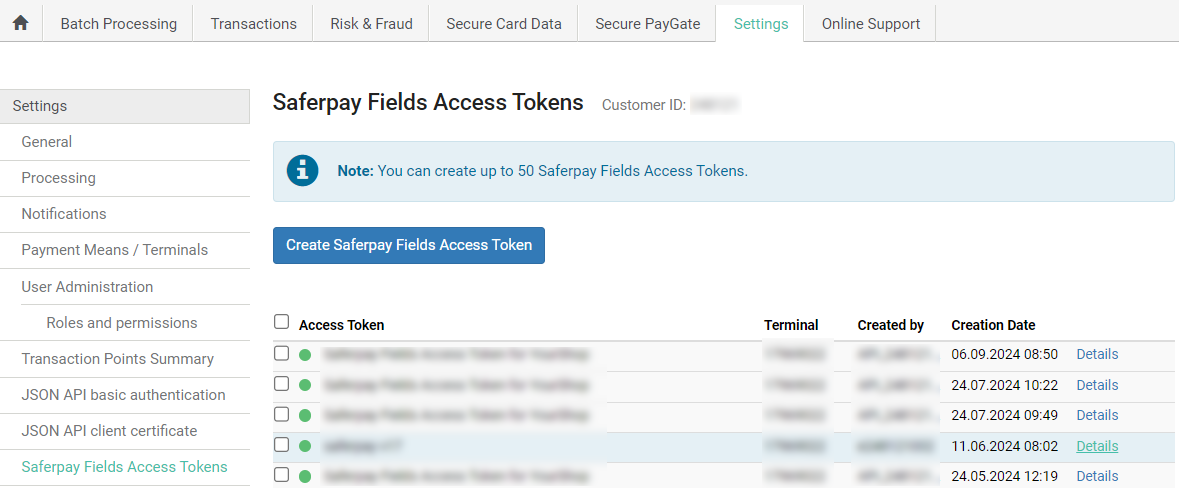View Details of the 24.07.2024 09:49 token
Viewport: 1179px width, 488px height.
[x=1097, y=415]
